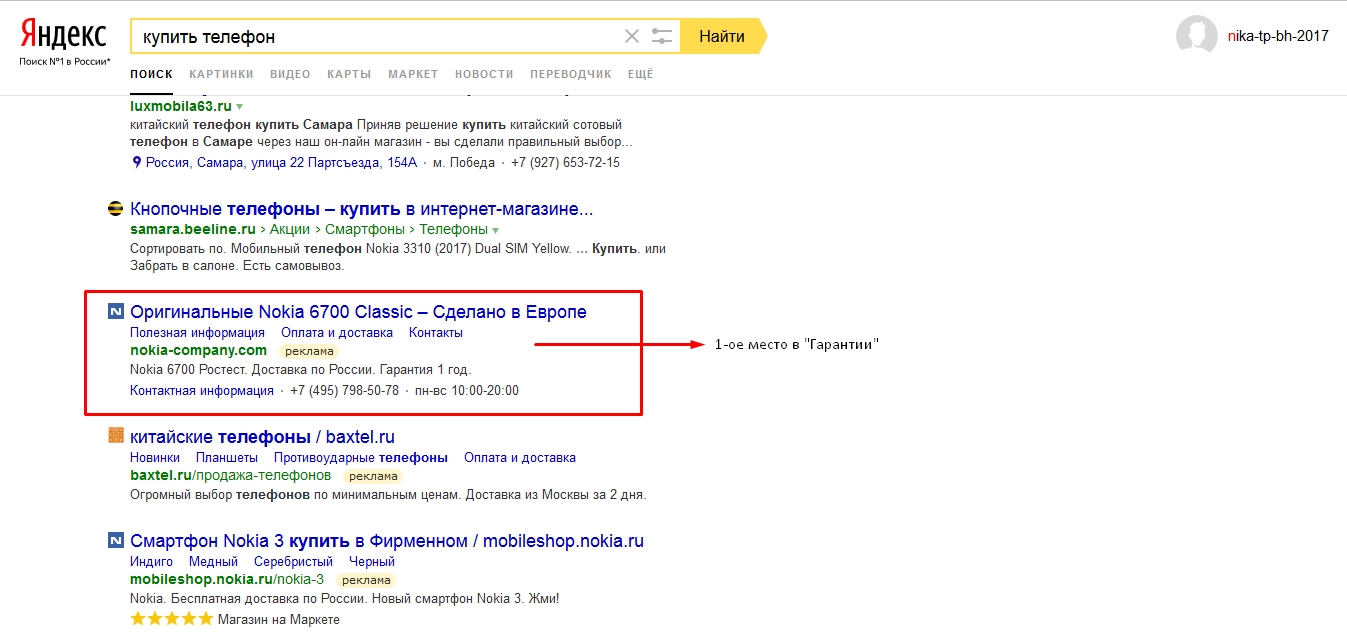This screenshot has width=1347, height=641.
Task: Open the account name nika-tp-bh-2017
Action: coord(1278,36)
